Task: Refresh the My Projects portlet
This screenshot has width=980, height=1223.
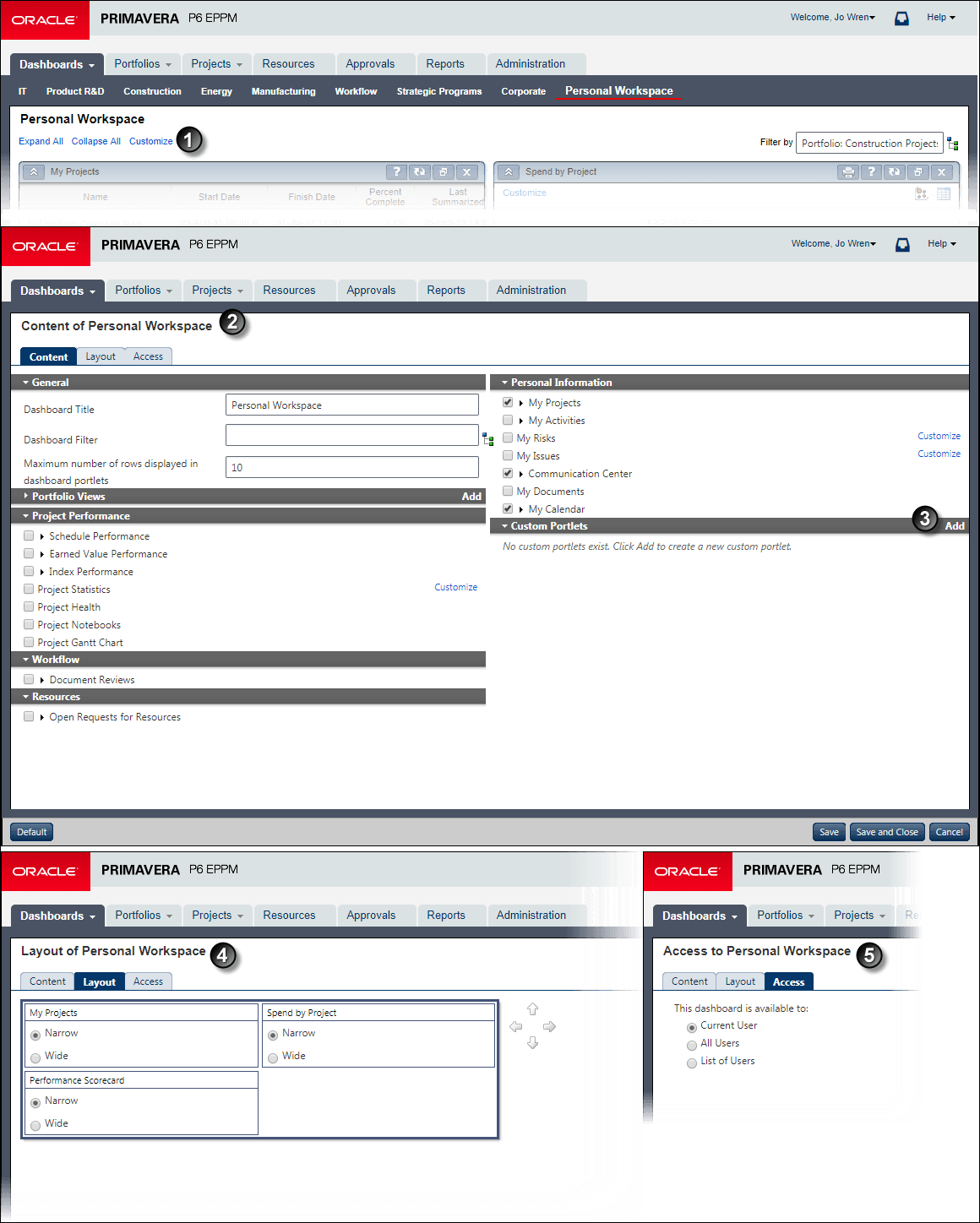Action: tap(420, 171)
